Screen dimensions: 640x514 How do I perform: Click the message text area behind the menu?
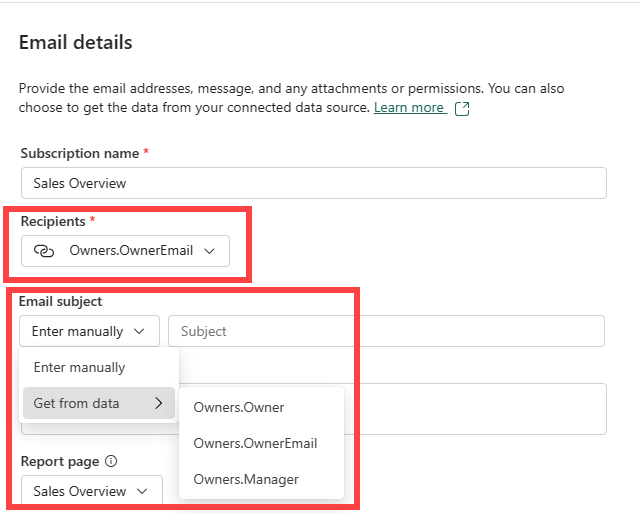pos(476,409)
